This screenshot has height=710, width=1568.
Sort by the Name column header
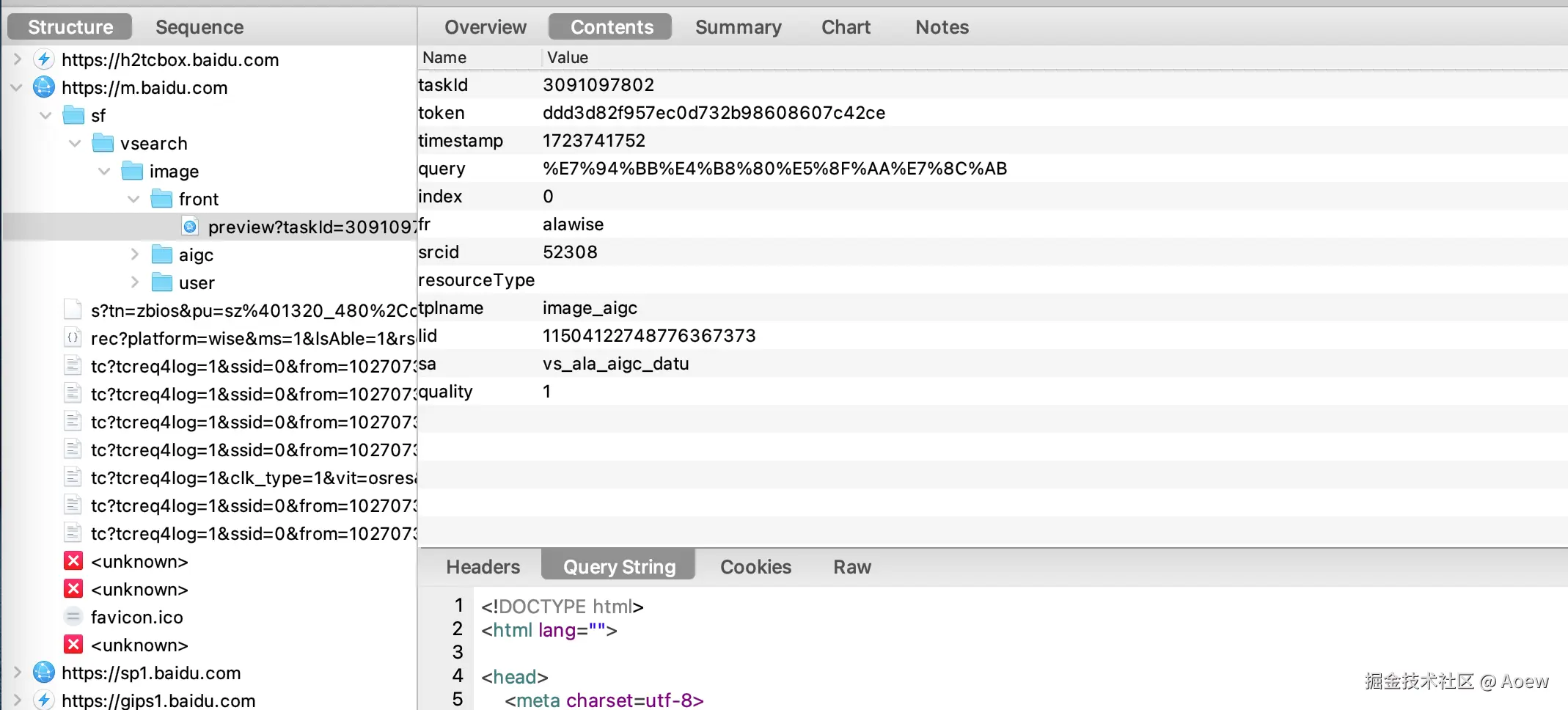(x=480, y=57)
